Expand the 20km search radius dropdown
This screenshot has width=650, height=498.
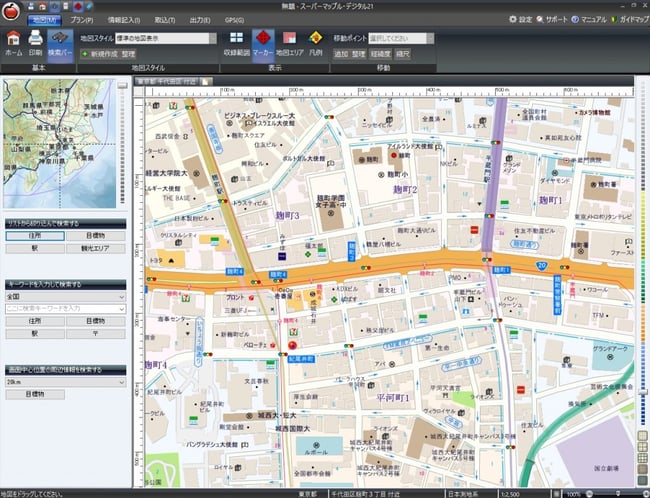121,382
